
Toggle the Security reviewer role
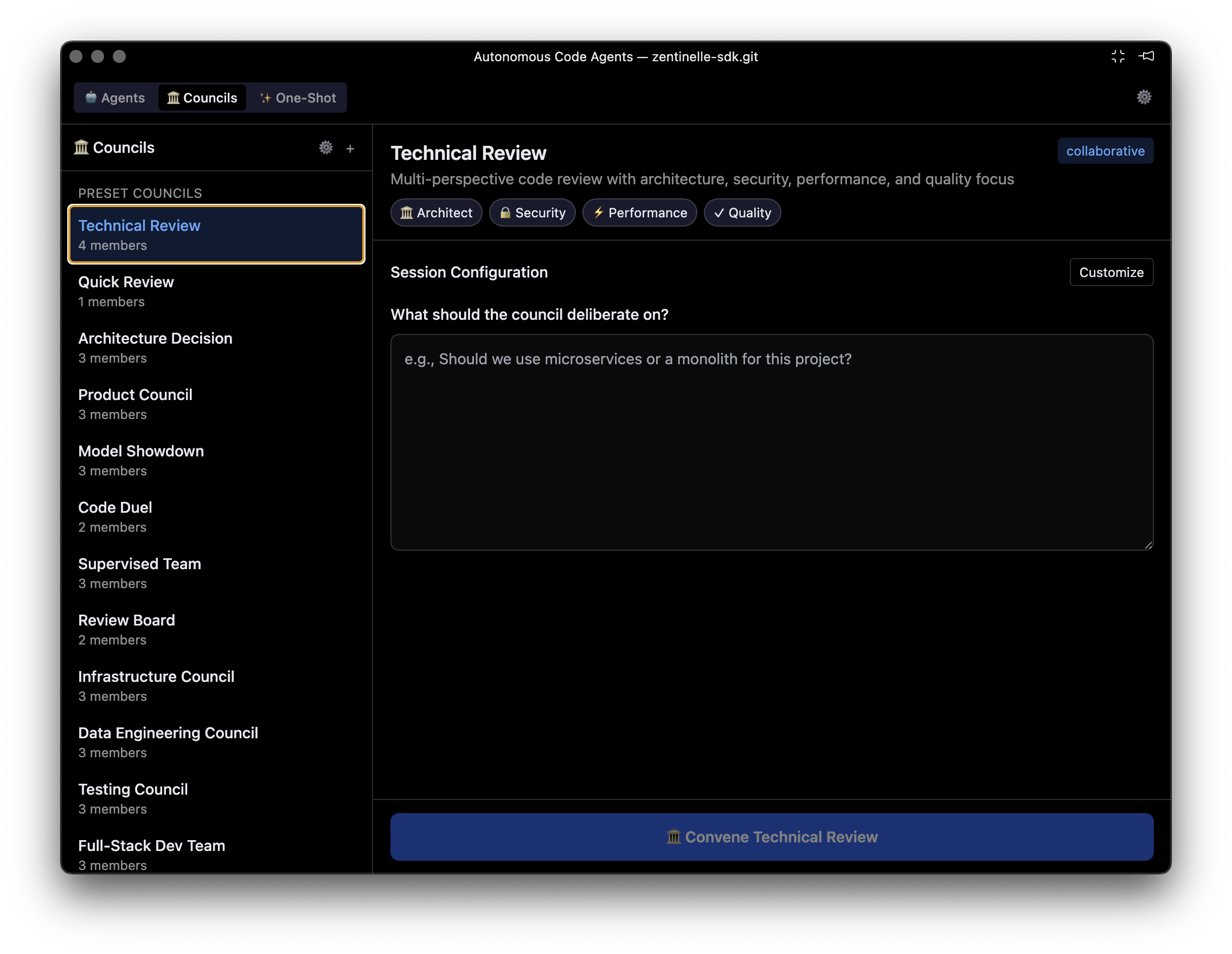(532, 212)
